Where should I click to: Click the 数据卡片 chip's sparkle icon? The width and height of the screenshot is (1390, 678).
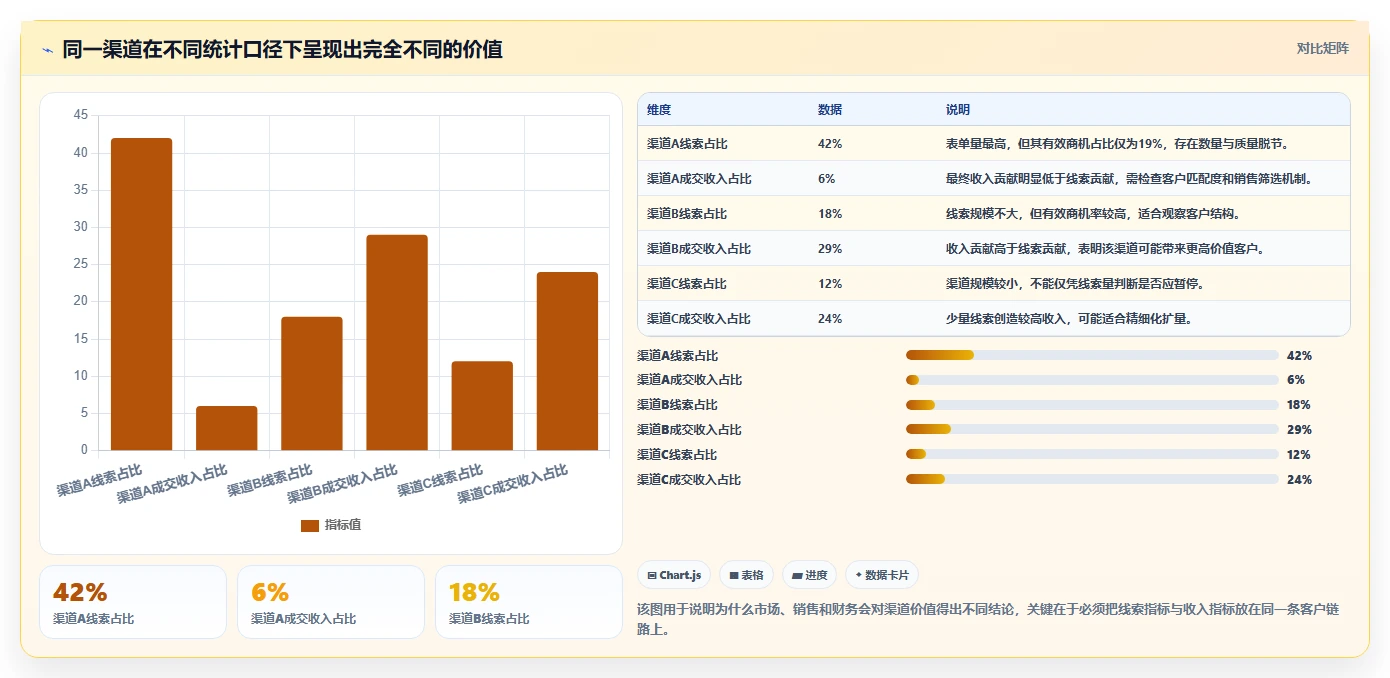(859, 575)
